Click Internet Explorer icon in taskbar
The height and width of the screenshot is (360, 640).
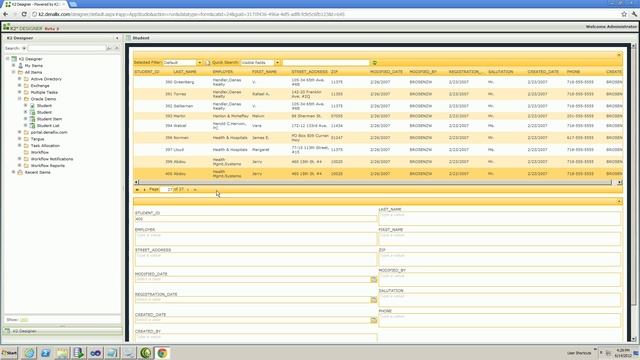pos(29,353)
